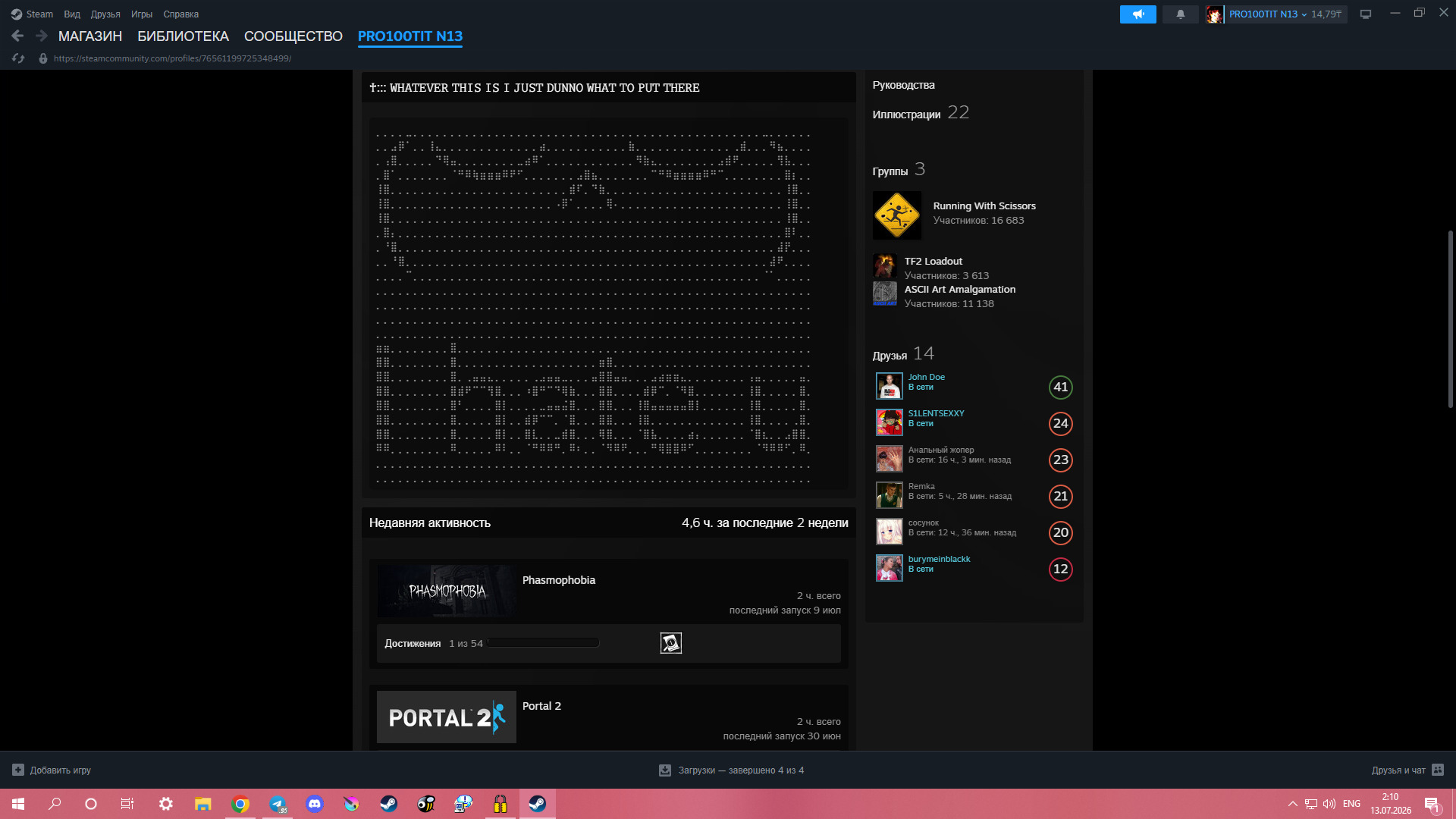Open the Portal 2 game banner
The height and width of the screenshot is (819, 1456).
pyautogui.click(x=447, y=717)
